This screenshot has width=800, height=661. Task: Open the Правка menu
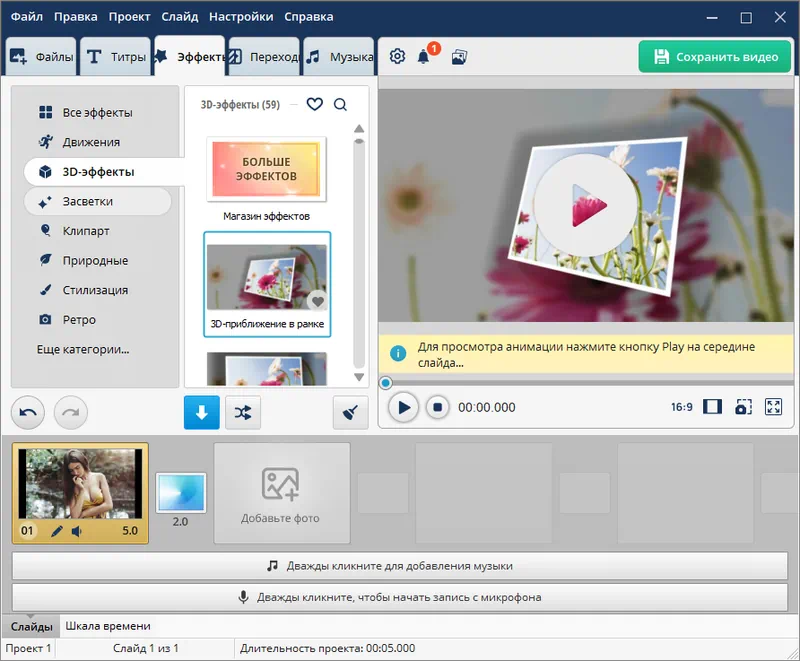pos(76,17)
